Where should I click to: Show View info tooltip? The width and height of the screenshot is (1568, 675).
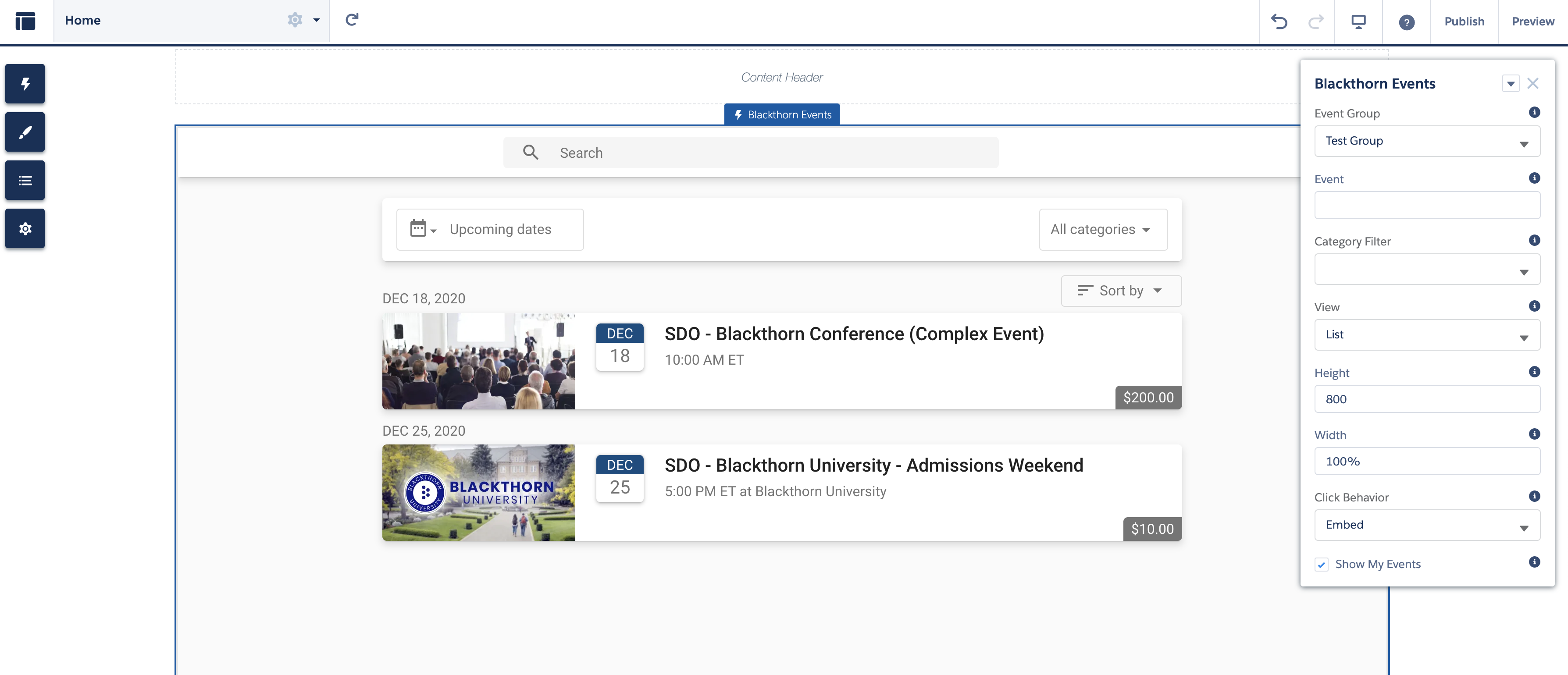coord(1534,306)
